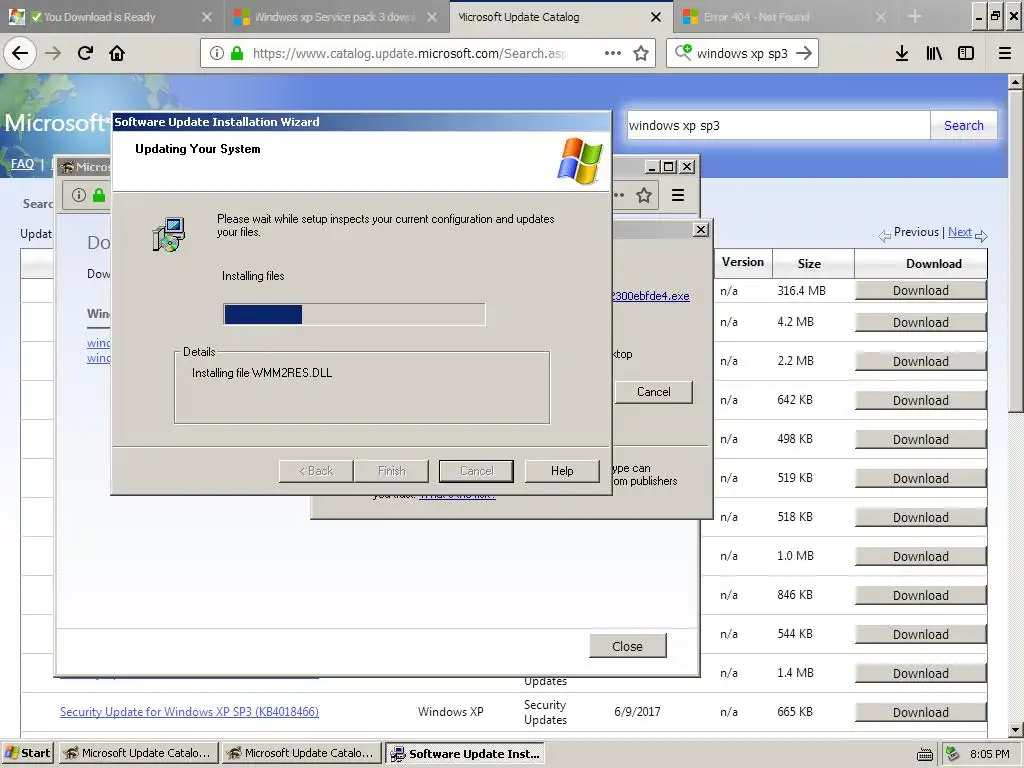The width and height of the screenshot is (1024, 768).
Task: Click the on-screen keyboard tray icon
Action: click(925, 754)
